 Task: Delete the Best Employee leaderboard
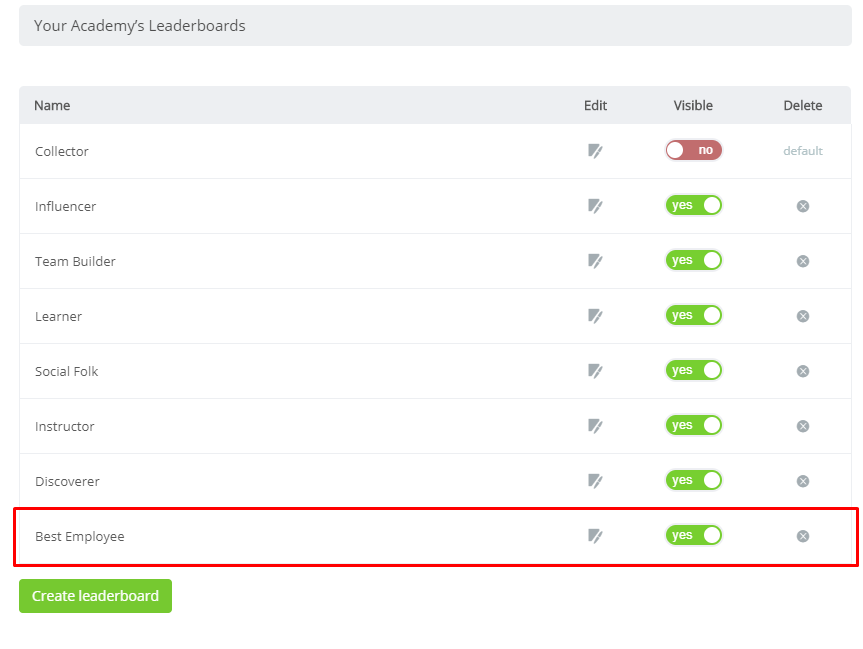tap(802, 535)
